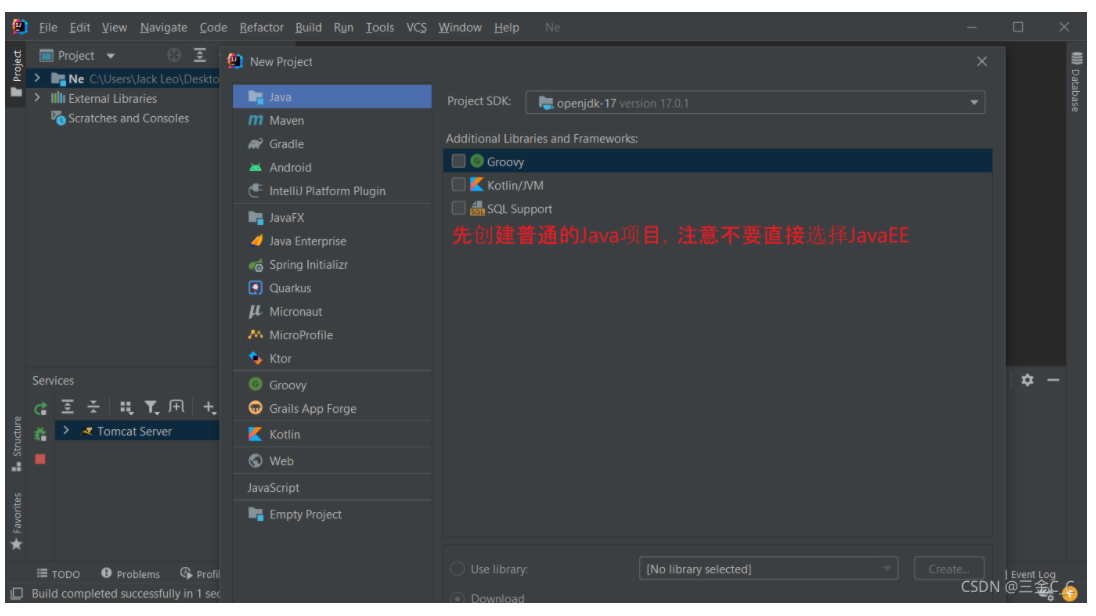This screenshot has width=1096, height=616.
Task: Stop the running service
Action: click(41, 459)
